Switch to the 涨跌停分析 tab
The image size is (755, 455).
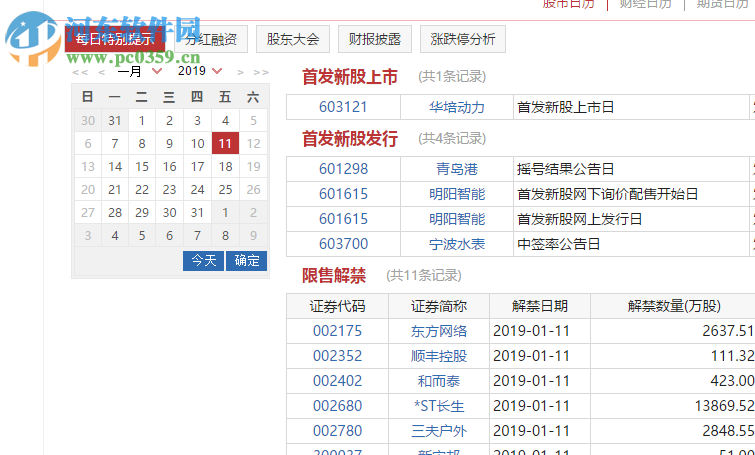point(463,39)
